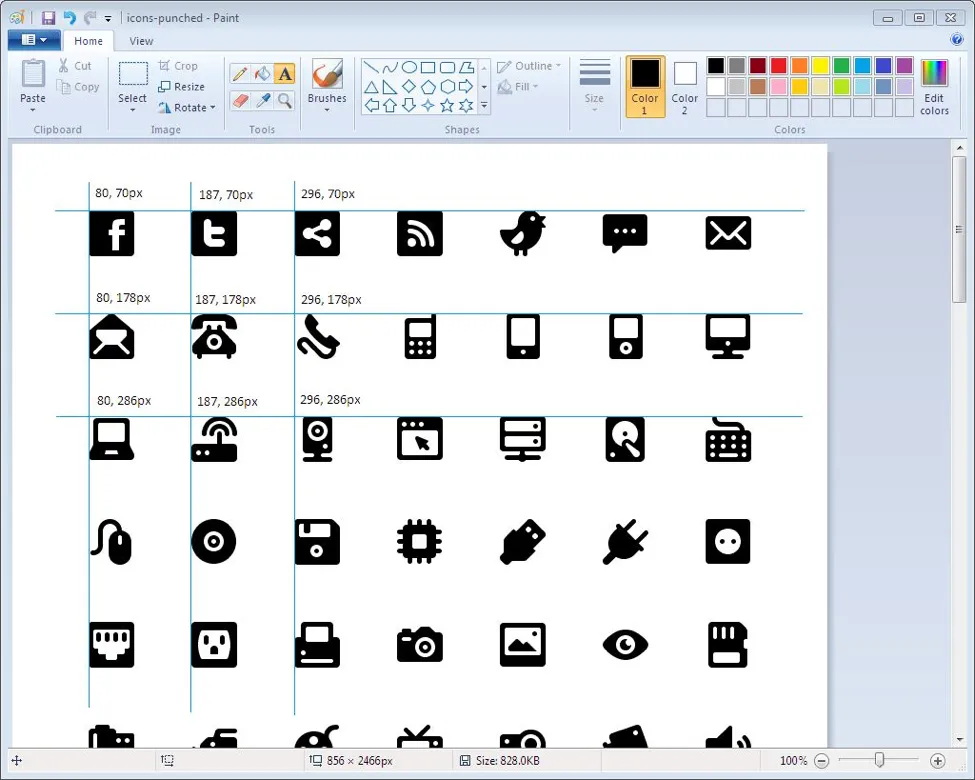
Task: Open Paint Help via question mark icon
Action: [x=956, y=40]
